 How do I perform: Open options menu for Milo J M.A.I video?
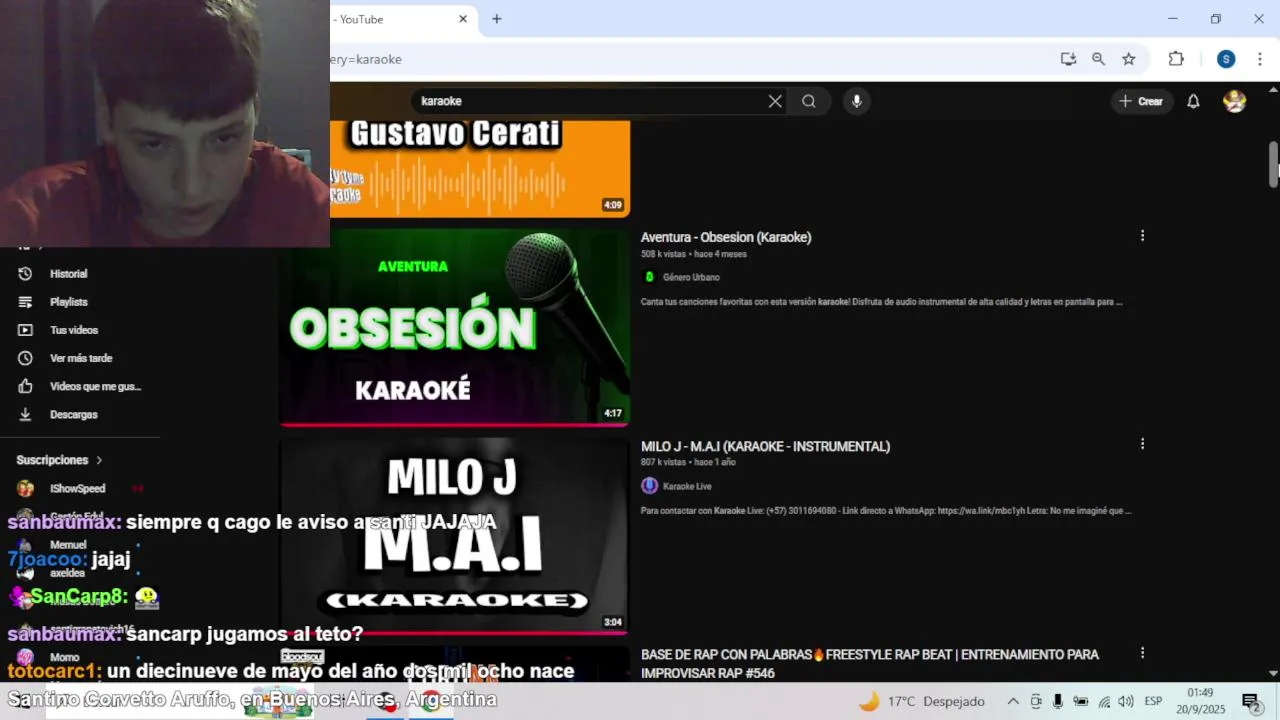tap(1142, 444)
